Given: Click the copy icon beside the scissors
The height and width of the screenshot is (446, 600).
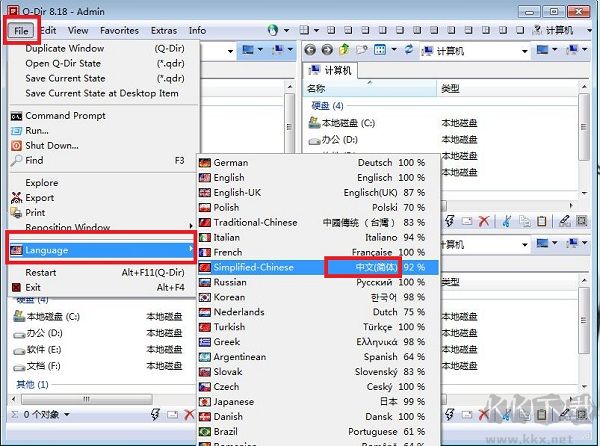Looking at the screenshot, I should pos(525,221).
